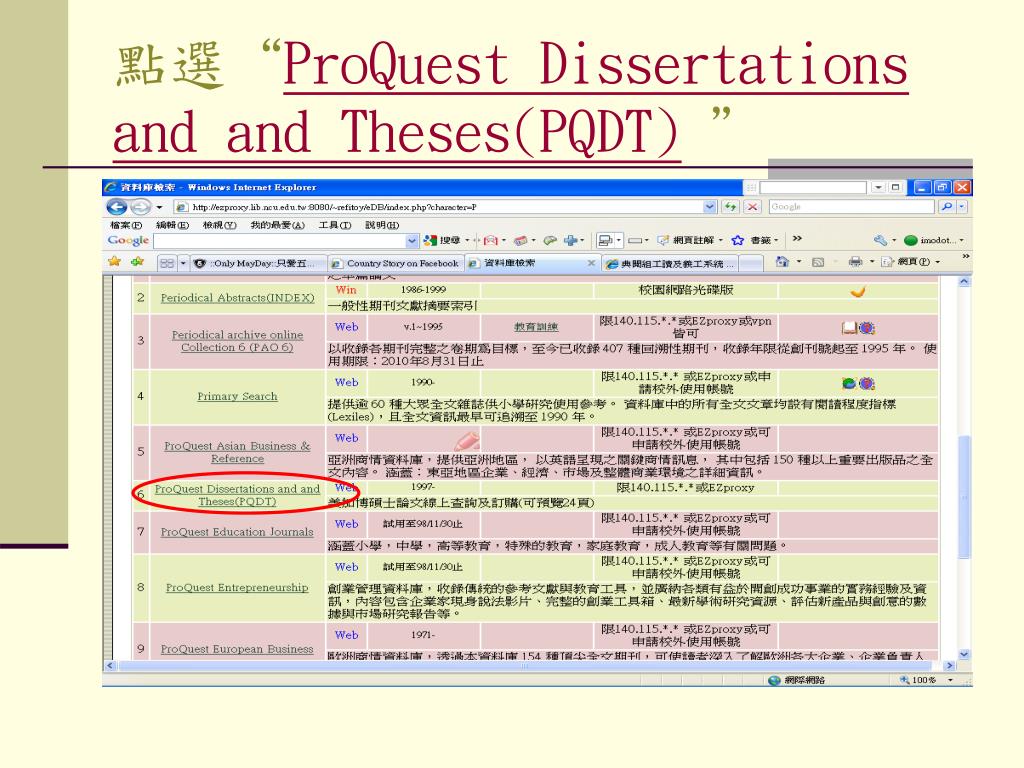This screenshot has height=768, width=1024.
Task: Click the magnifier search icon
Action: tap(946, 206)
